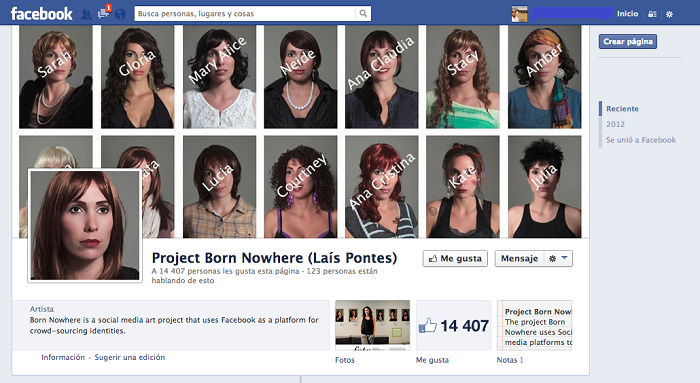Click page title Project Born Nowhere
Screen dimensions: 700x383
[274, 258]
